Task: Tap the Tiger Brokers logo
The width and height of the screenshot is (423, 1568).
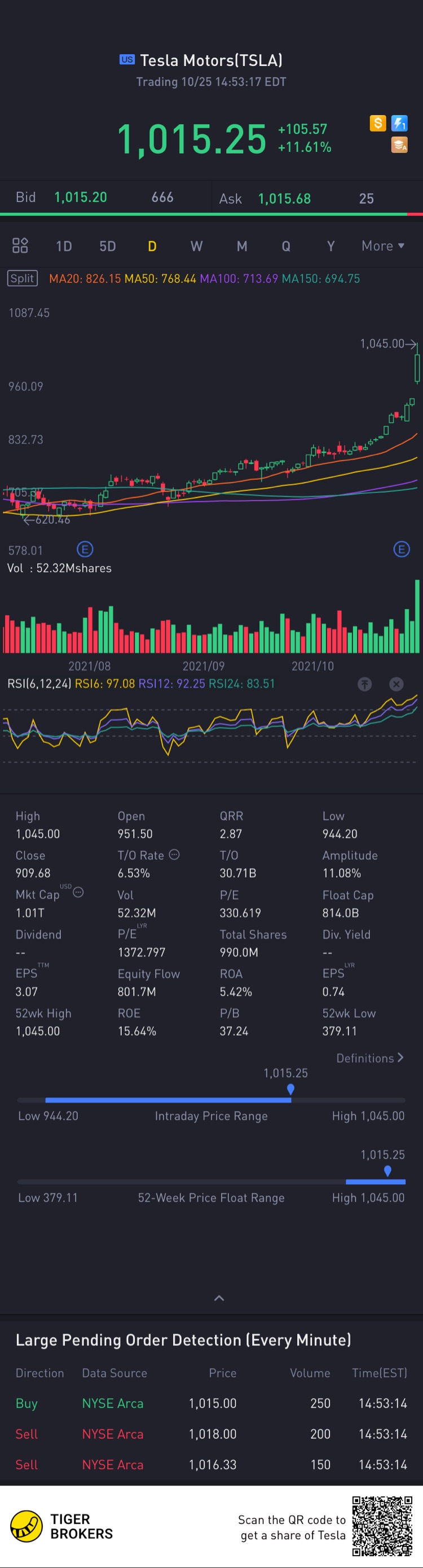Action: pos(61,1527)
